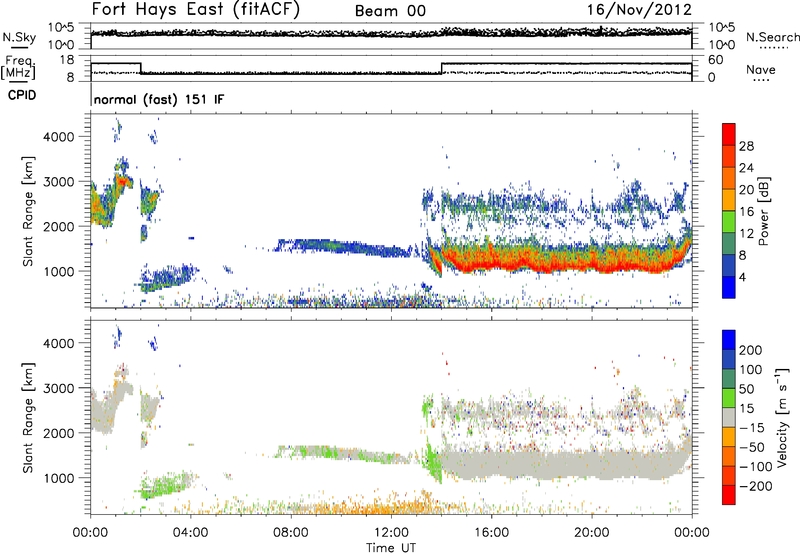The image size is (800, 554).
Task: Select the Time UT axis title
Action: [391, 548]
